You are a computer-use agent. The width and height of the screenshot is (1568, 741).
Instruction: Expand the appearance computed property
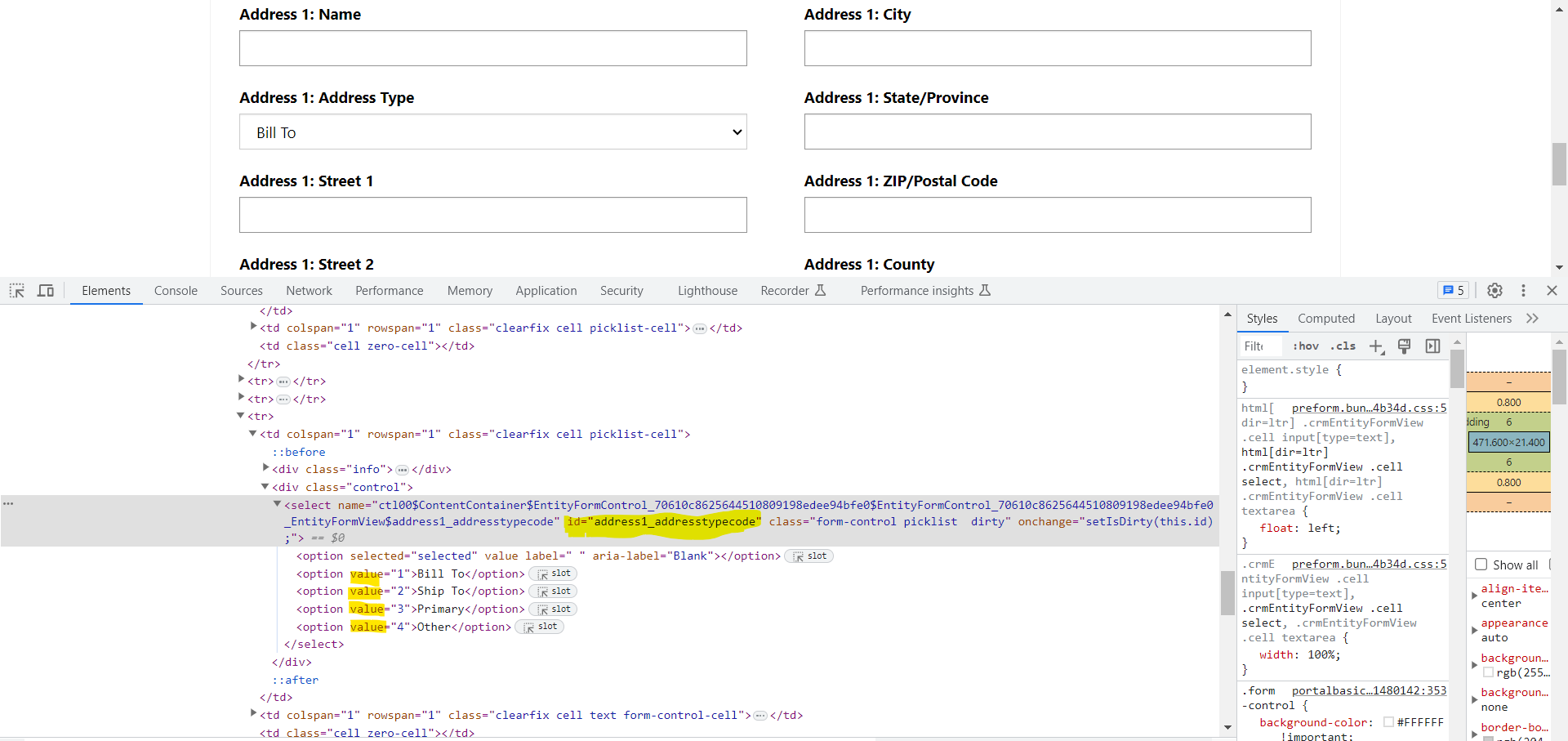[x=1474, y=630]
